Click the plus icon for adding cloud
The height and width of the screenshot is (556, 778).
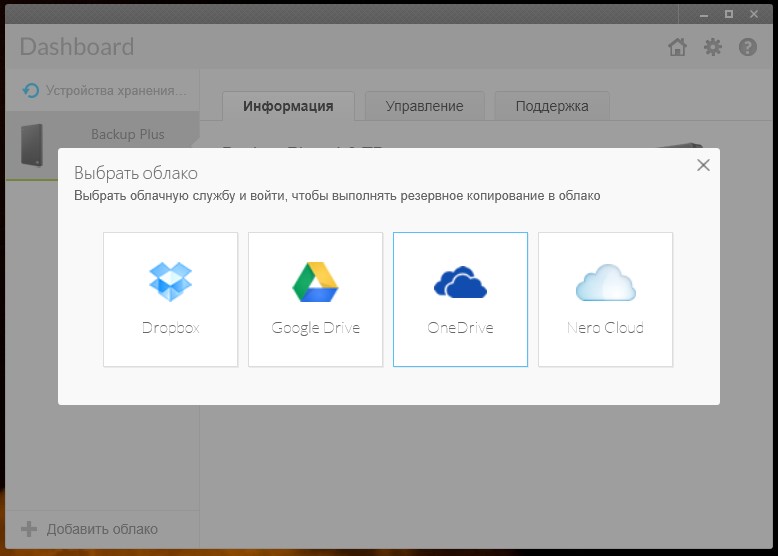pos(29,529)
